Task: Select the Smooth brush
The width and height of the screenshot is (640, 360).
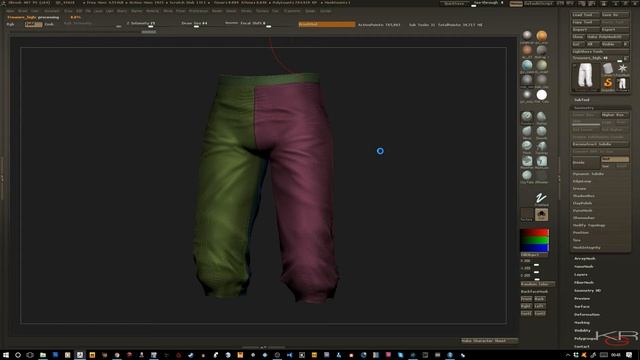Action: (x=542, y=131)
